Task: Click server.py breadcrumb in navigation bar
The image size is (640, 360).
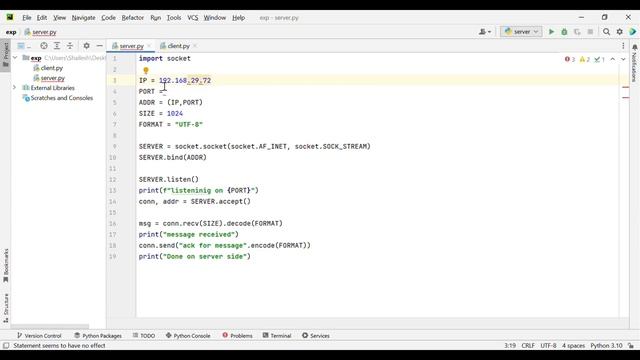Action: pyautogui.click(x=40, y=32)
